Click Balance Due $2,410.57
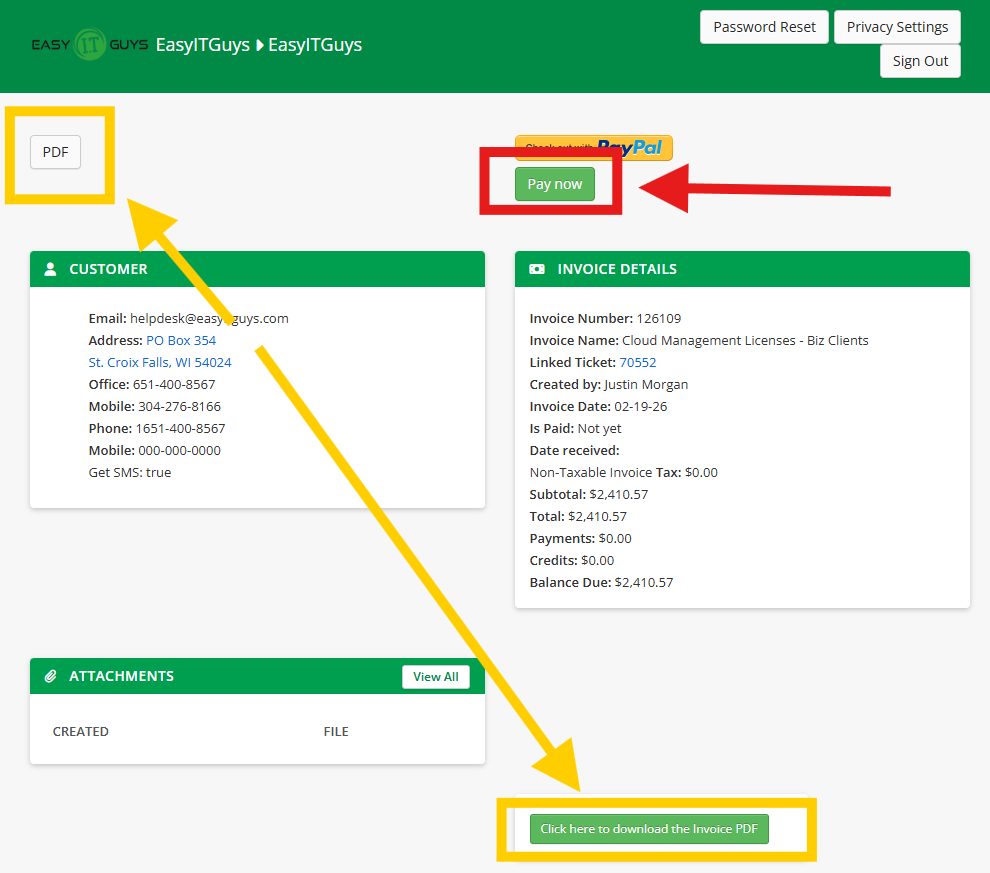Image resolution: width=990 pixels, height=873 pixels. tap(601, 583)
